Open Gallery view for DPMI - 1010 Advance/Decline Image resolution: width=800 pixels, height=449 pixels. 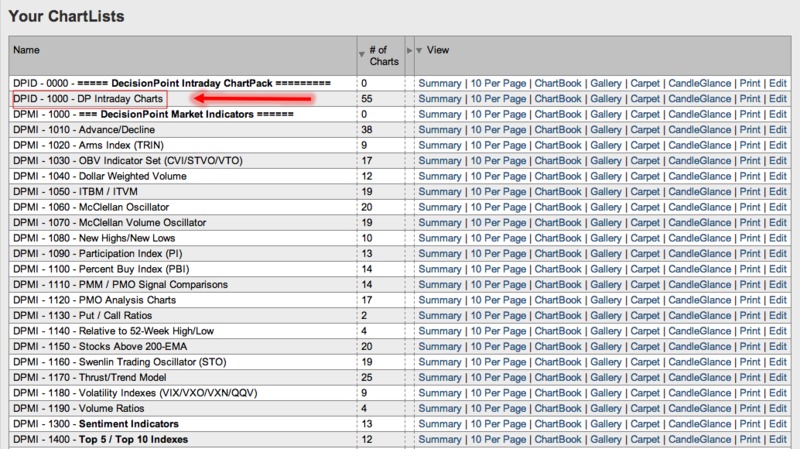[x=606, y=130]
